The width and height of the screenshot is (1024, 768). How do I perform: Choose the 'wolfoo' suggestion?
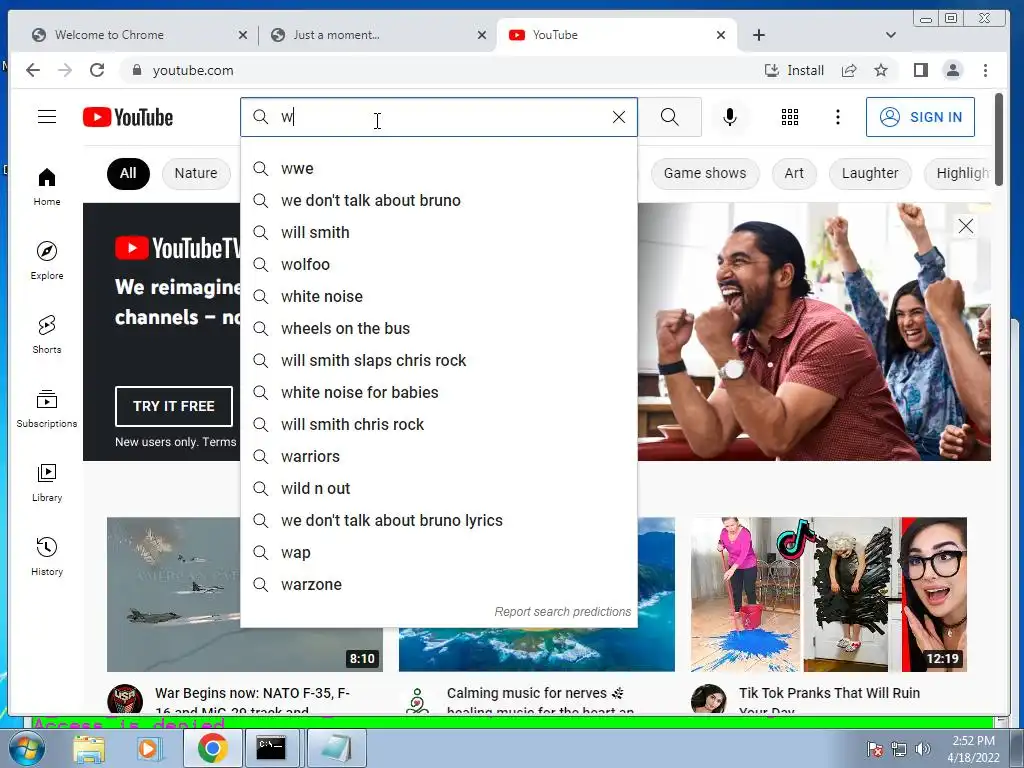(x=439, y=264)
